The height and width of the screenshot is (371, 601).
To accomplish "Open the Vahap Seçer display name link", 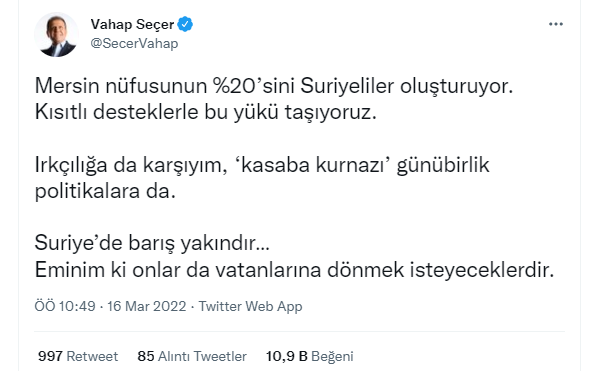I will [x=132, y=25].
